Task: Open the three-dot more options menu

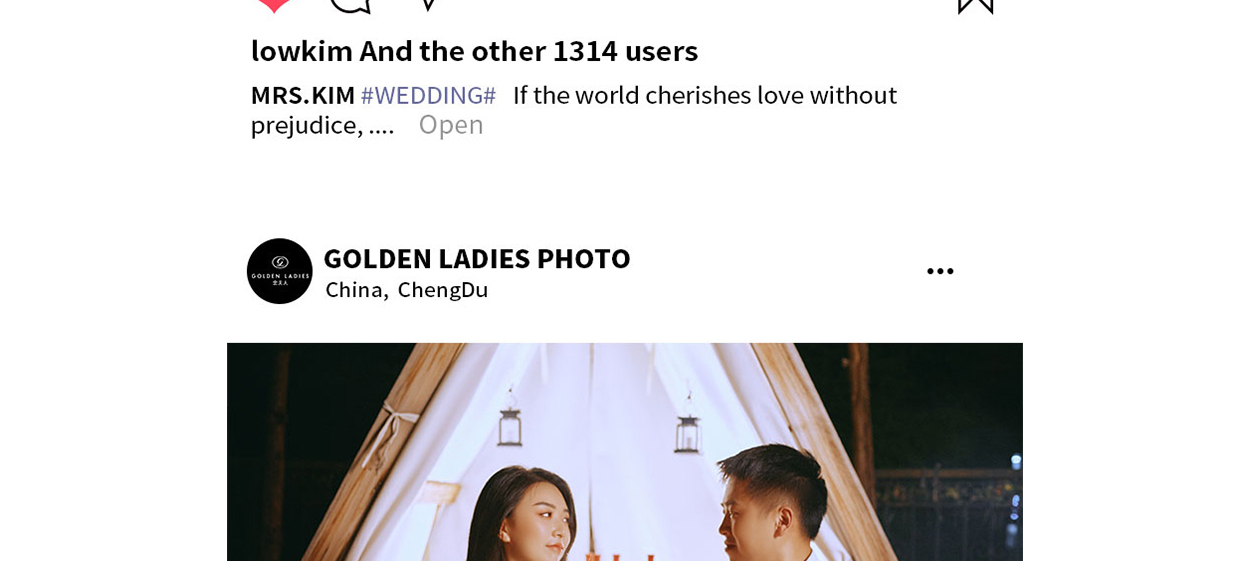Action: coord(940,271)
